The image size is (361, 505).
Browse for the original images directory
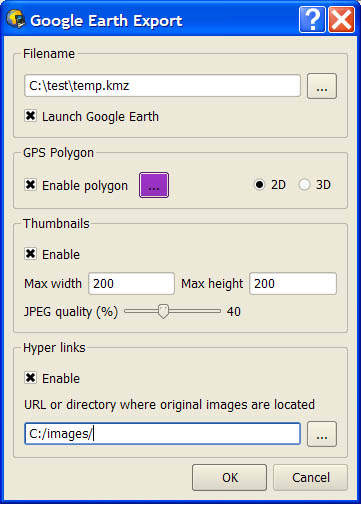322,434
